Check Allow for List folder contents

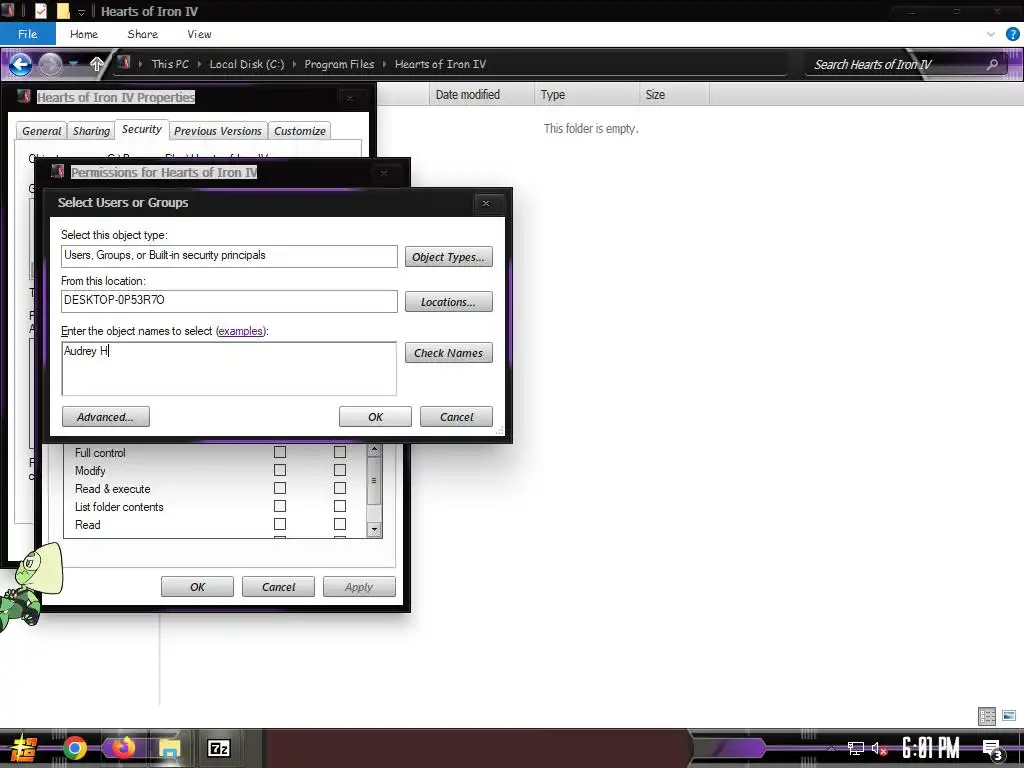pos(280,506)
